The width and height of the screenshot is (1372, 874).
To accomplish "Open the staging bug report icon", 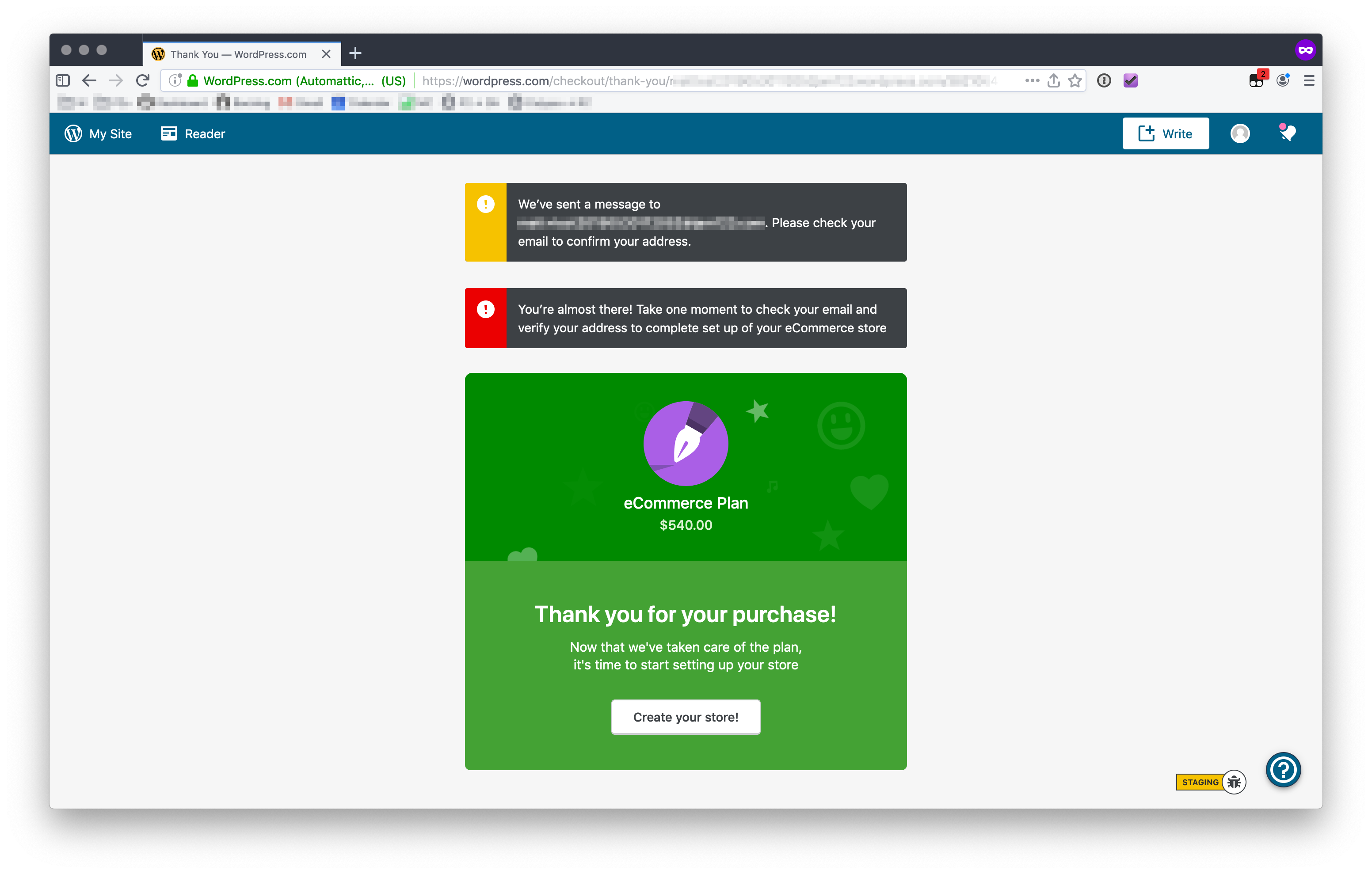I will click(x=1234, y=782).
